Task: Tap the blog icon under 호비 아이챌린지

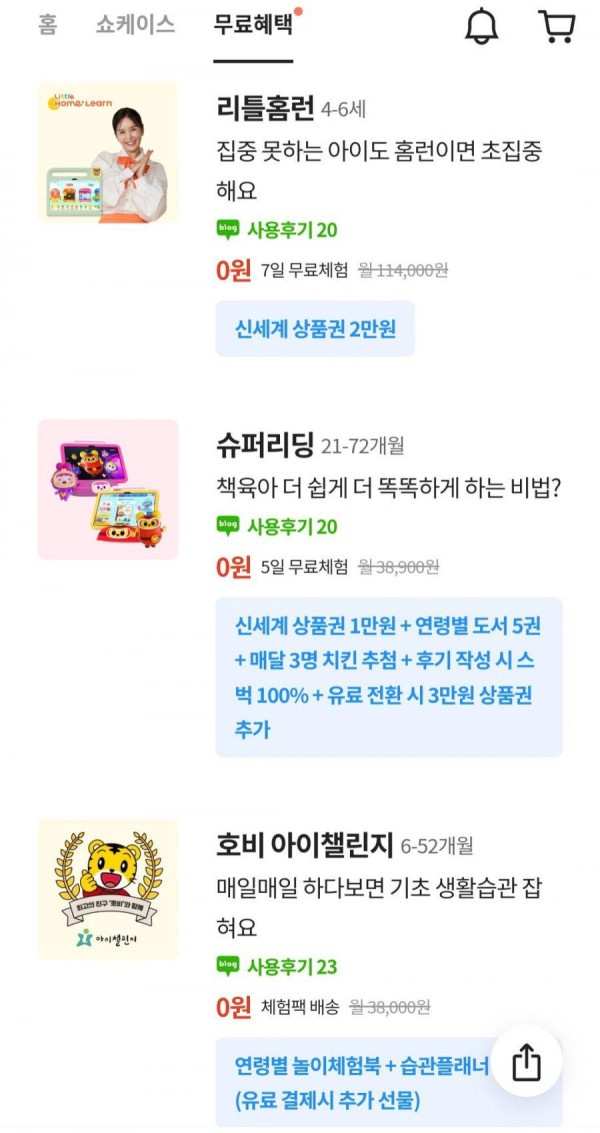Action: (x=228, y=966)
